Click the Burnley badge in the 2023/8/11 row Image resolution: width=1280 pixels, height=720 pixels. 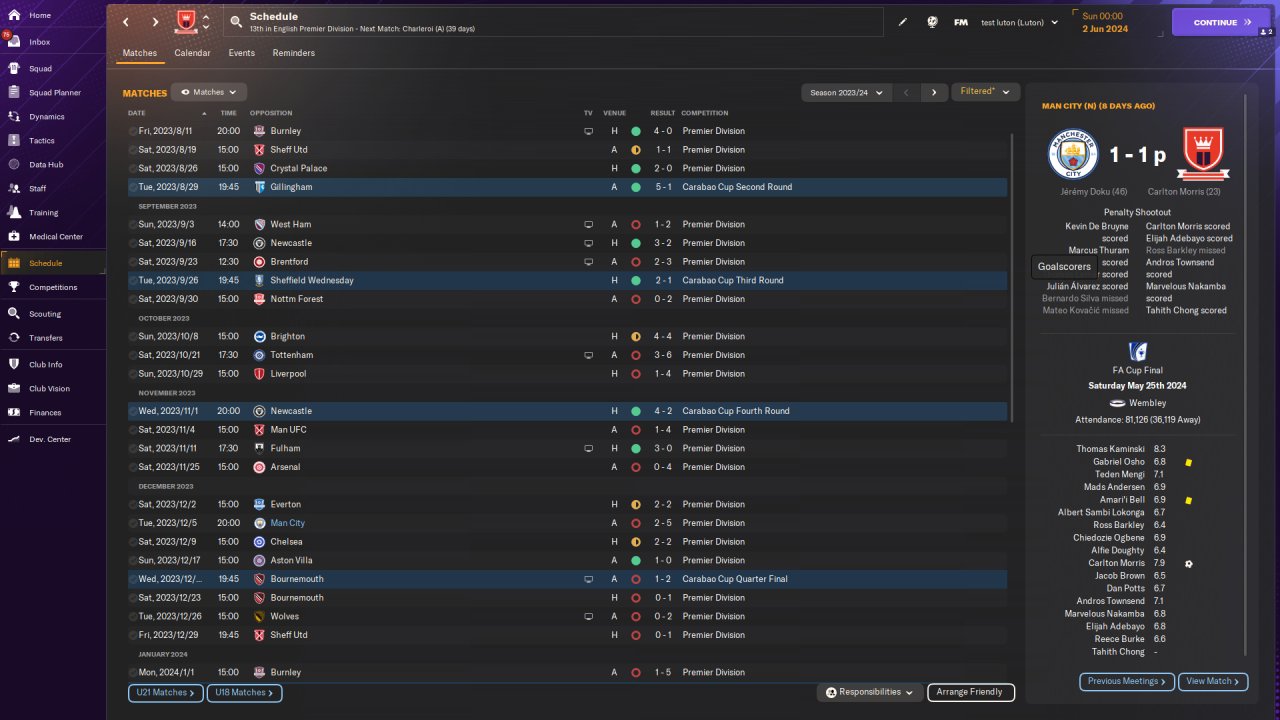click(x=259, y=131)
